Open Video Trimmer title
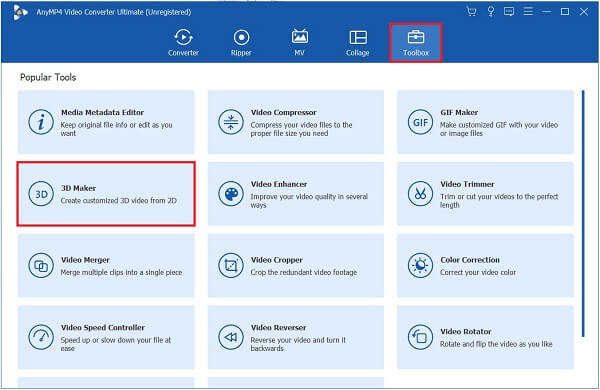600x390 pixels. (x=467, y=184)
